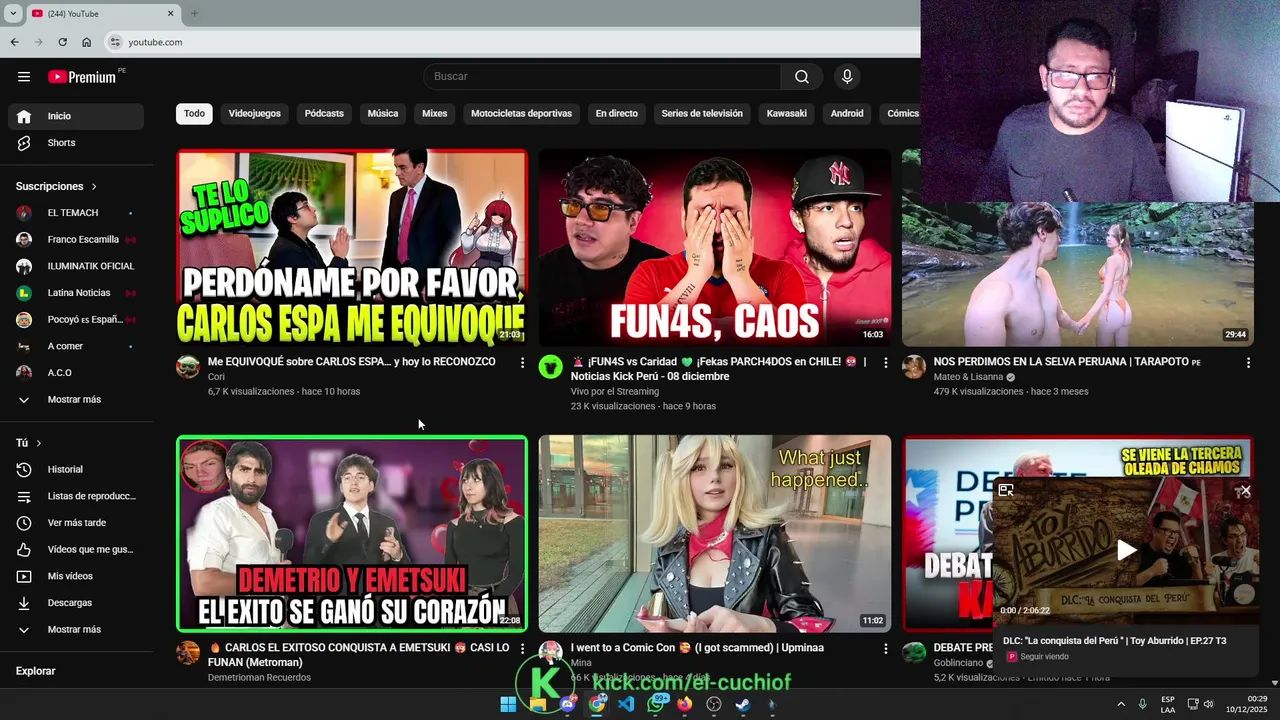Close the miniplayer

pyautogui.click(x=1245, y=491)
